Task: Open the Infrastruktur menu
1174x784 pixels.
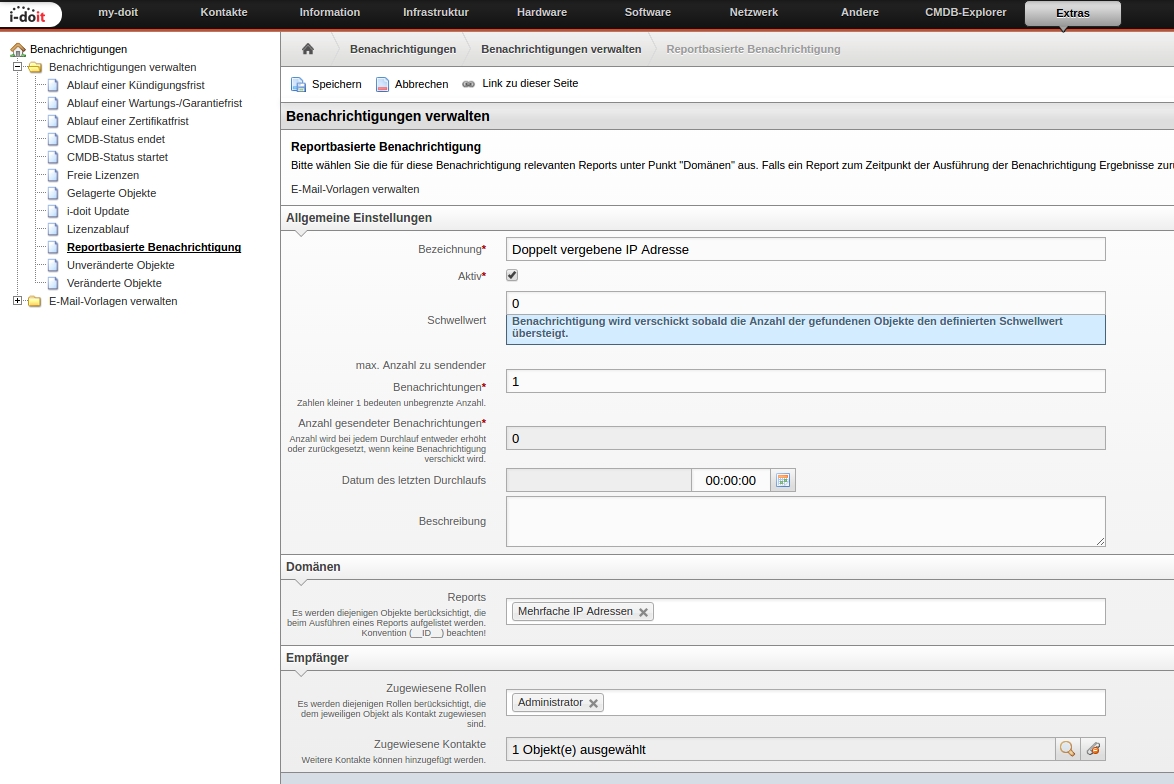Action: pyautogui.click(x=436, y=12)
